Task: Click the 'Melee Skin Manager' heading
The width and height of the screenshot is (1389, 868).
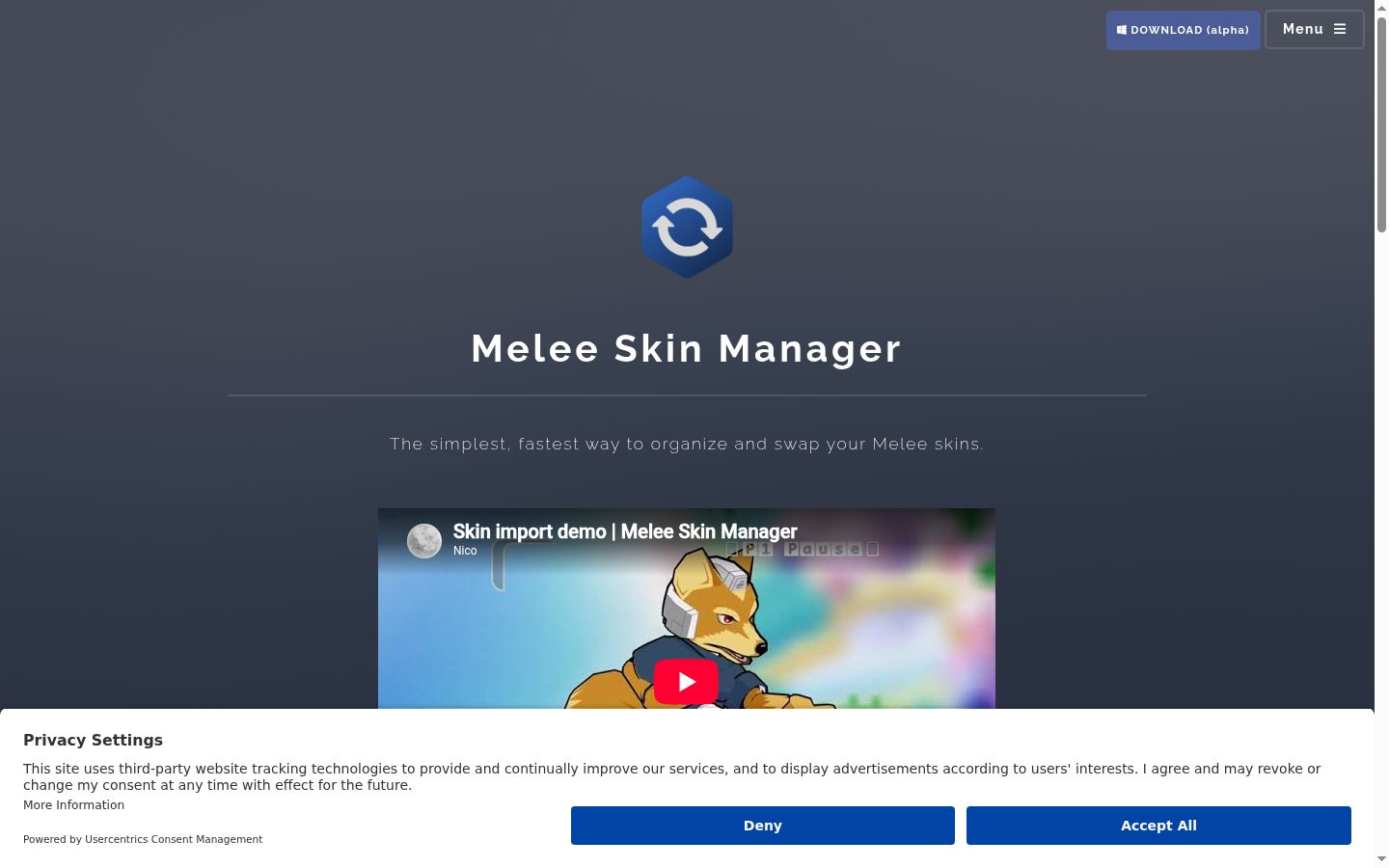Action: pos(686,348)
